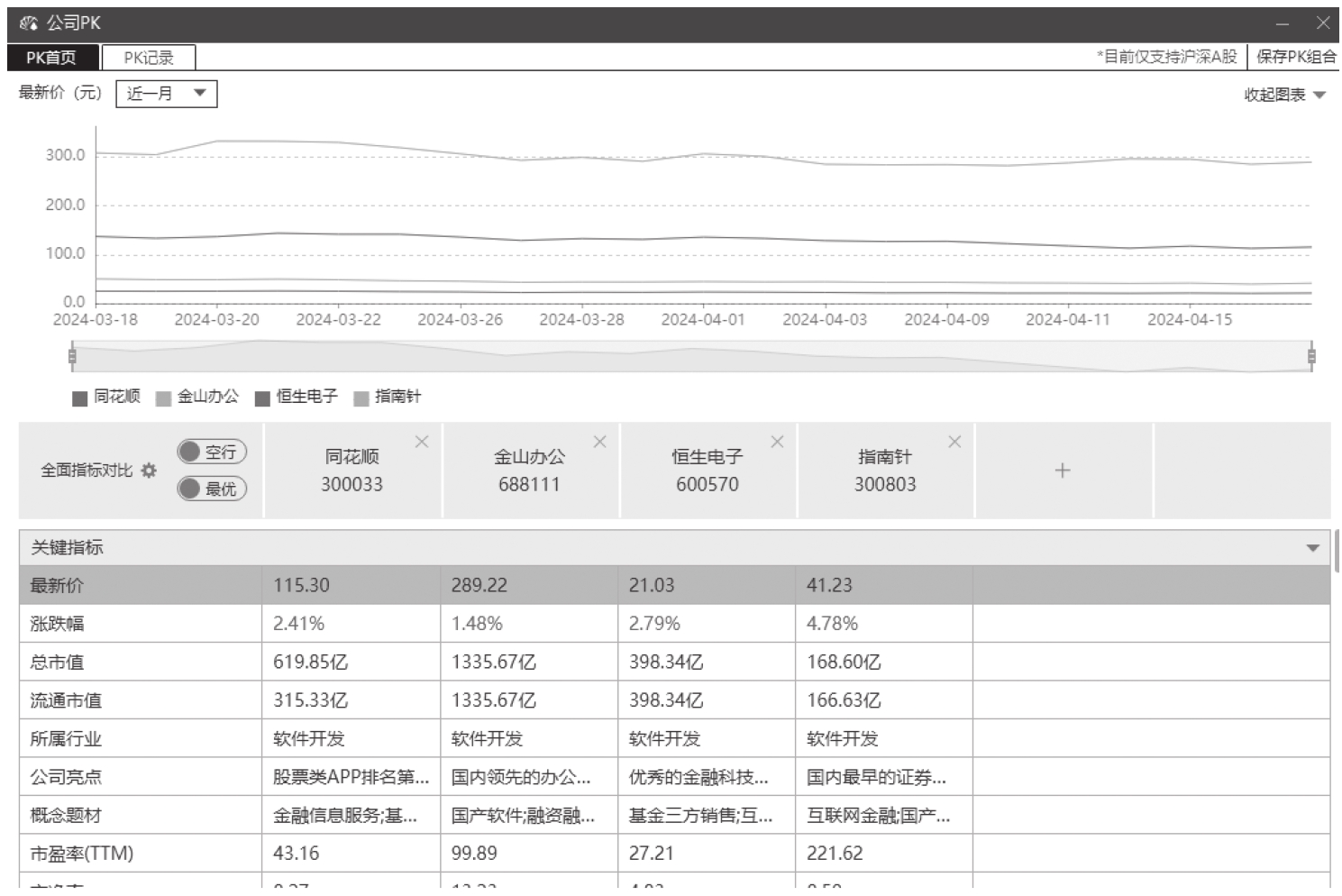The height and width of the screenshot is (896, 1342).
Task: Click the latest price value 115.30
Action: click(x=302, y=586)
